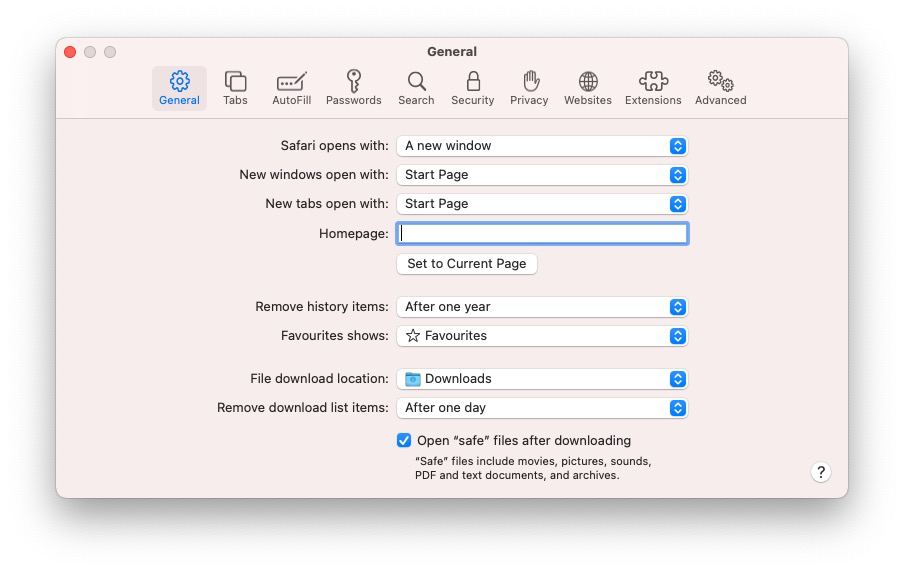Click the "New windows open with:" label
This screenshot has height=572, width=904.
coord(314,175)
